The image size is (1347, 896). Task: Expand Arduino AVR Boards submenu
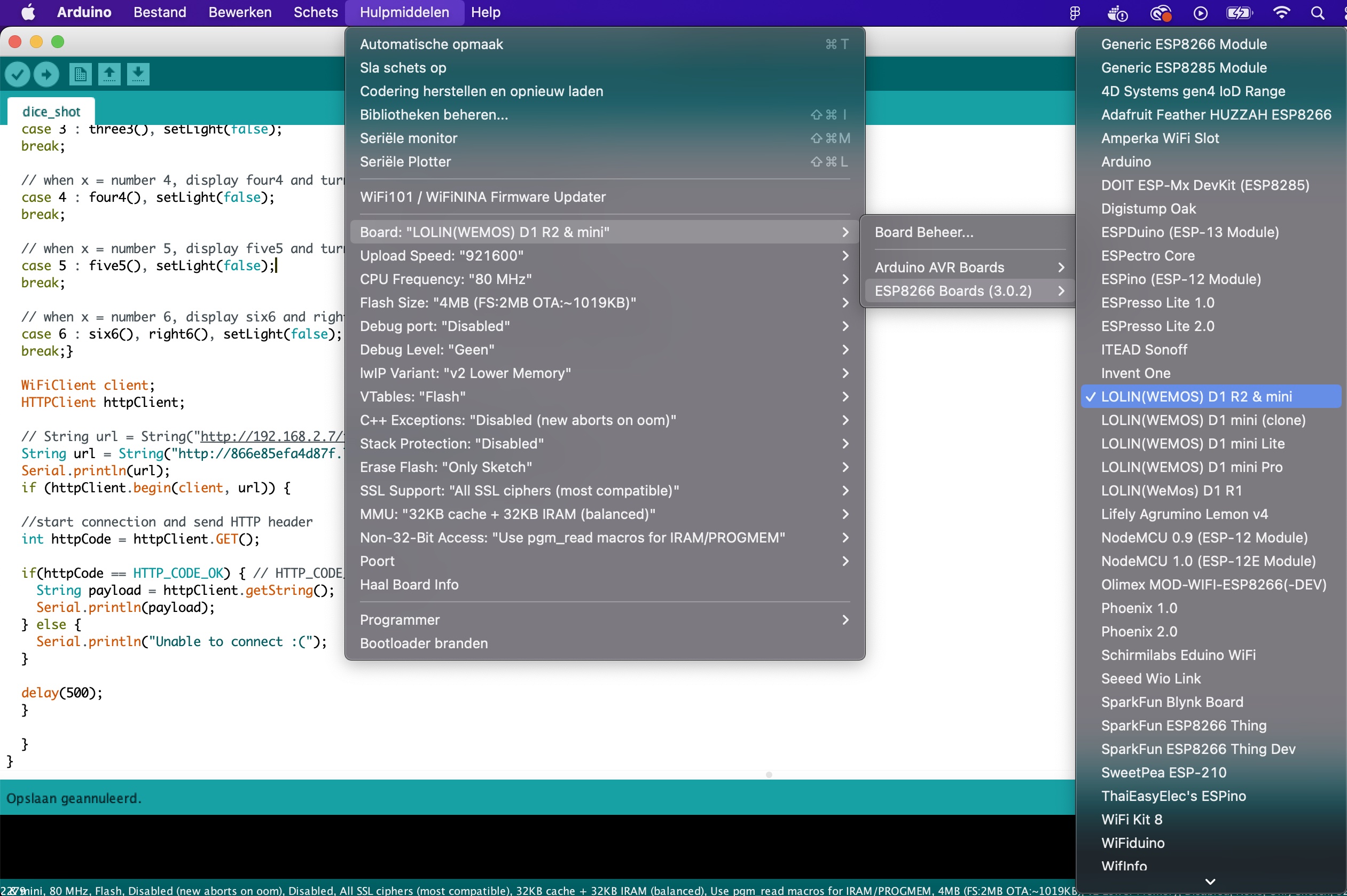969,268
